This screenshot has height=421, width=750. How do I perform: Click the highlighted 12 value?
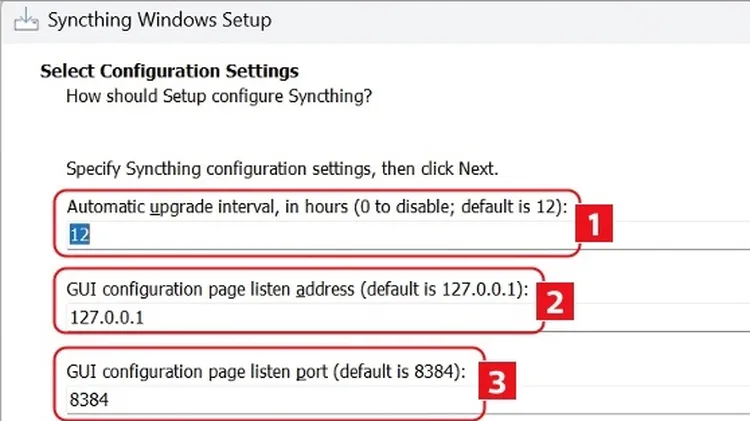(x=79, y=235)
